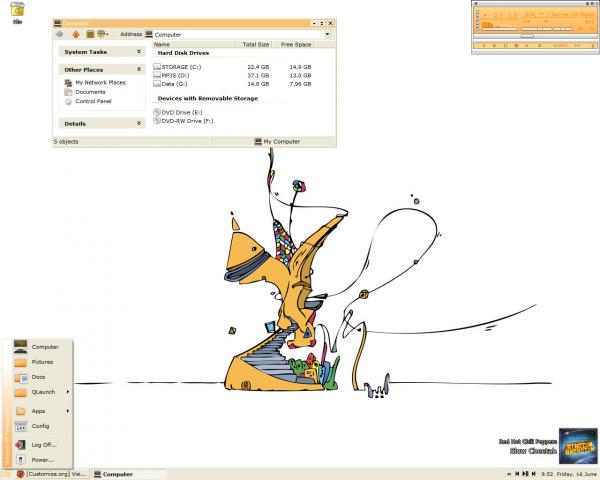Go back using the toolbar Back arrow
This screenshot has height=480, width=600.
[x=59, y=34]
